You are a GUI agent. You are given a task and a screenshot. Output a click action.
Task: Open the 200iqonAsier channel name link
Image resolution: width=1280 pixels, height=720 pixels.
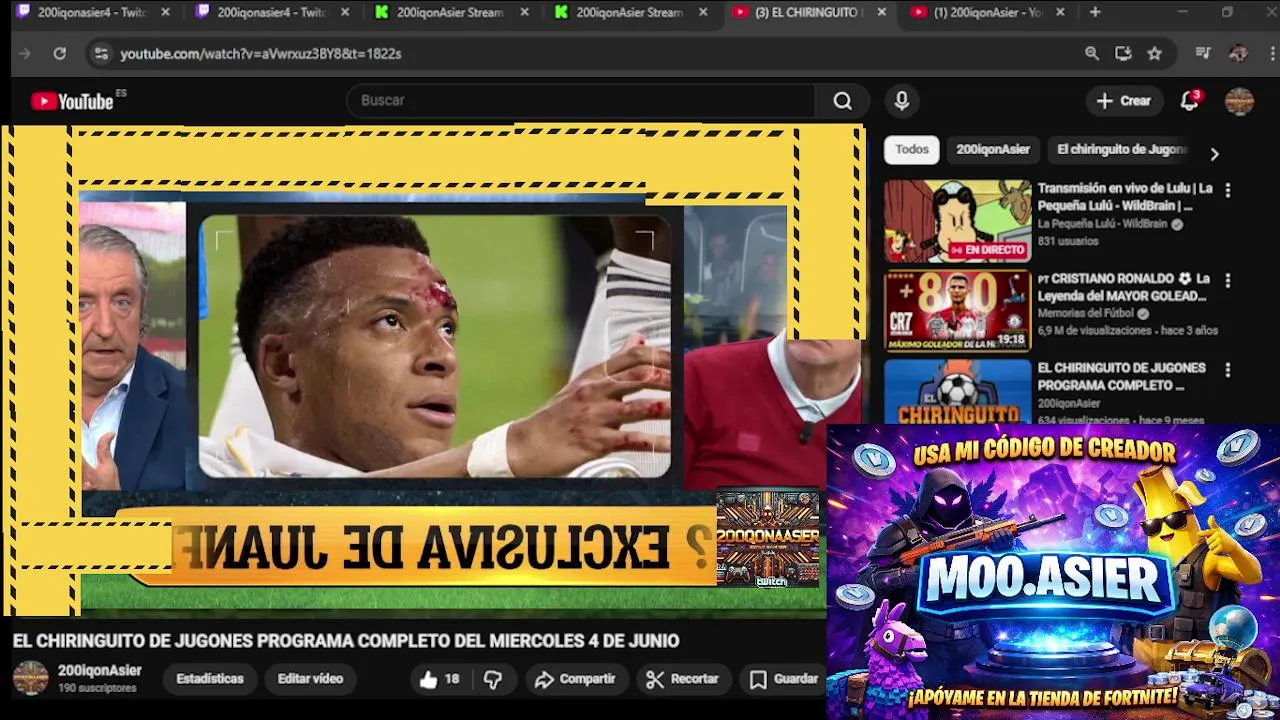coord(99,671)
